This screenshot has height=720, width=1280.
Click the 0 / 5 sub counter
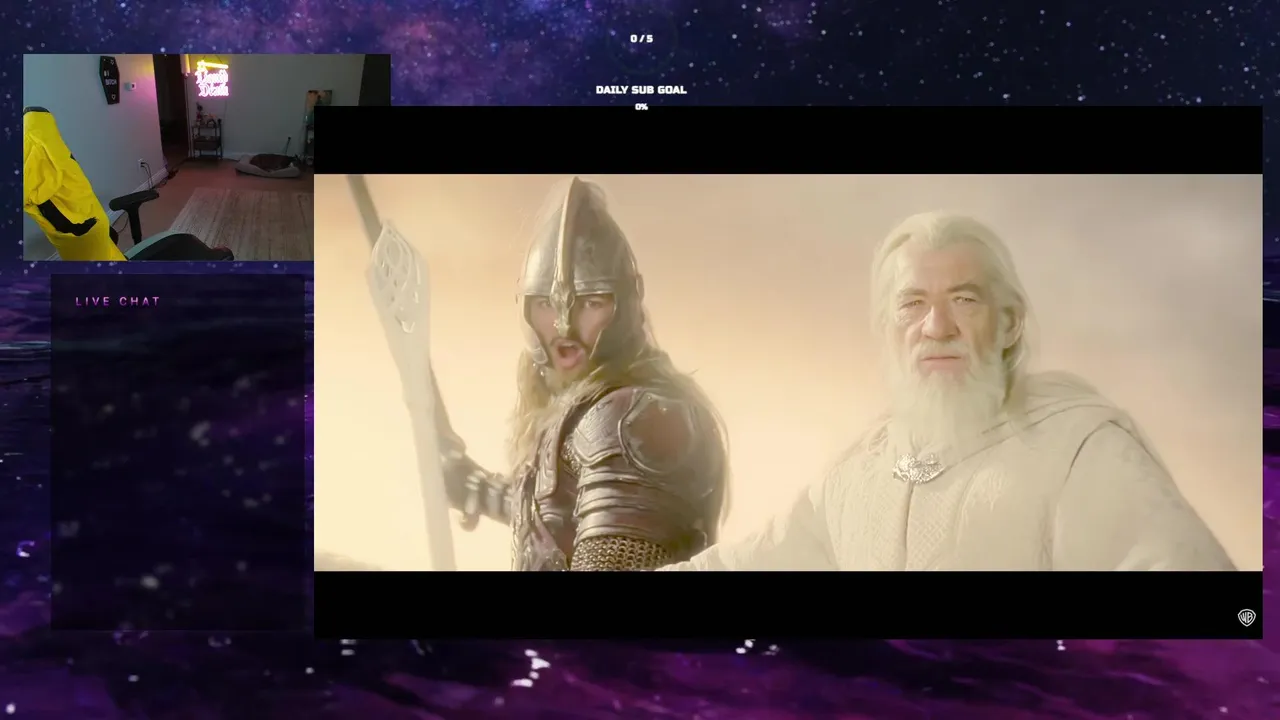tap(641, 39)
